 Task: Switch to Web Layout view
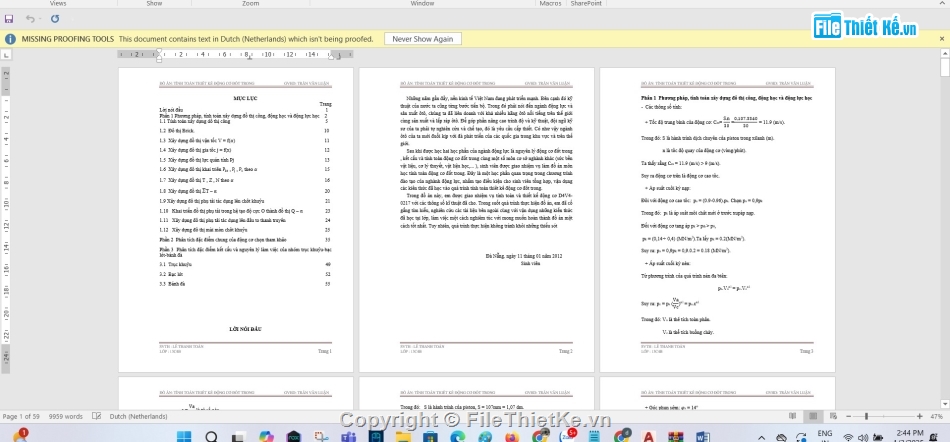pos(833,417)
